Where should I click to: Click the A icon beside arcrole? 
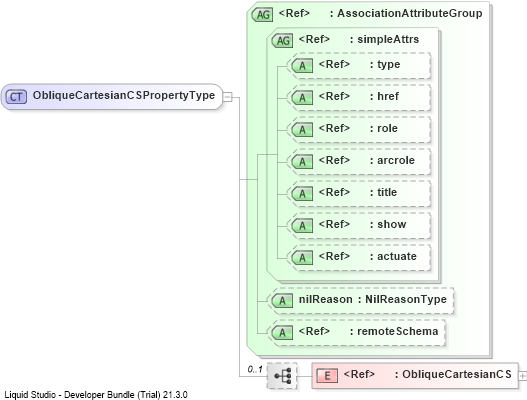302,161
